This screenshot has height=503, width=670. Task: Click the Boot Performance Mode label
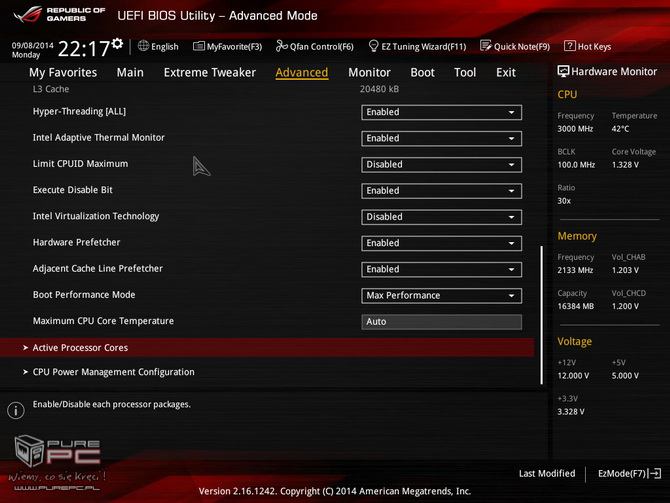[x=84, y=295]
